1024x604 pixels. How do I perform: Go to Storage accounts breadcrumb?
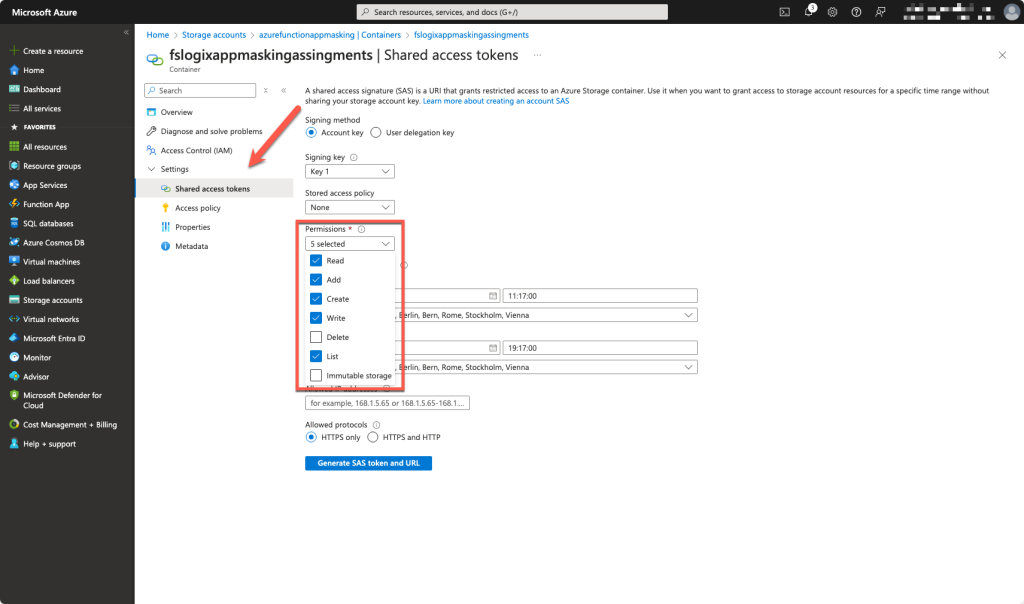tap(214, 35)
